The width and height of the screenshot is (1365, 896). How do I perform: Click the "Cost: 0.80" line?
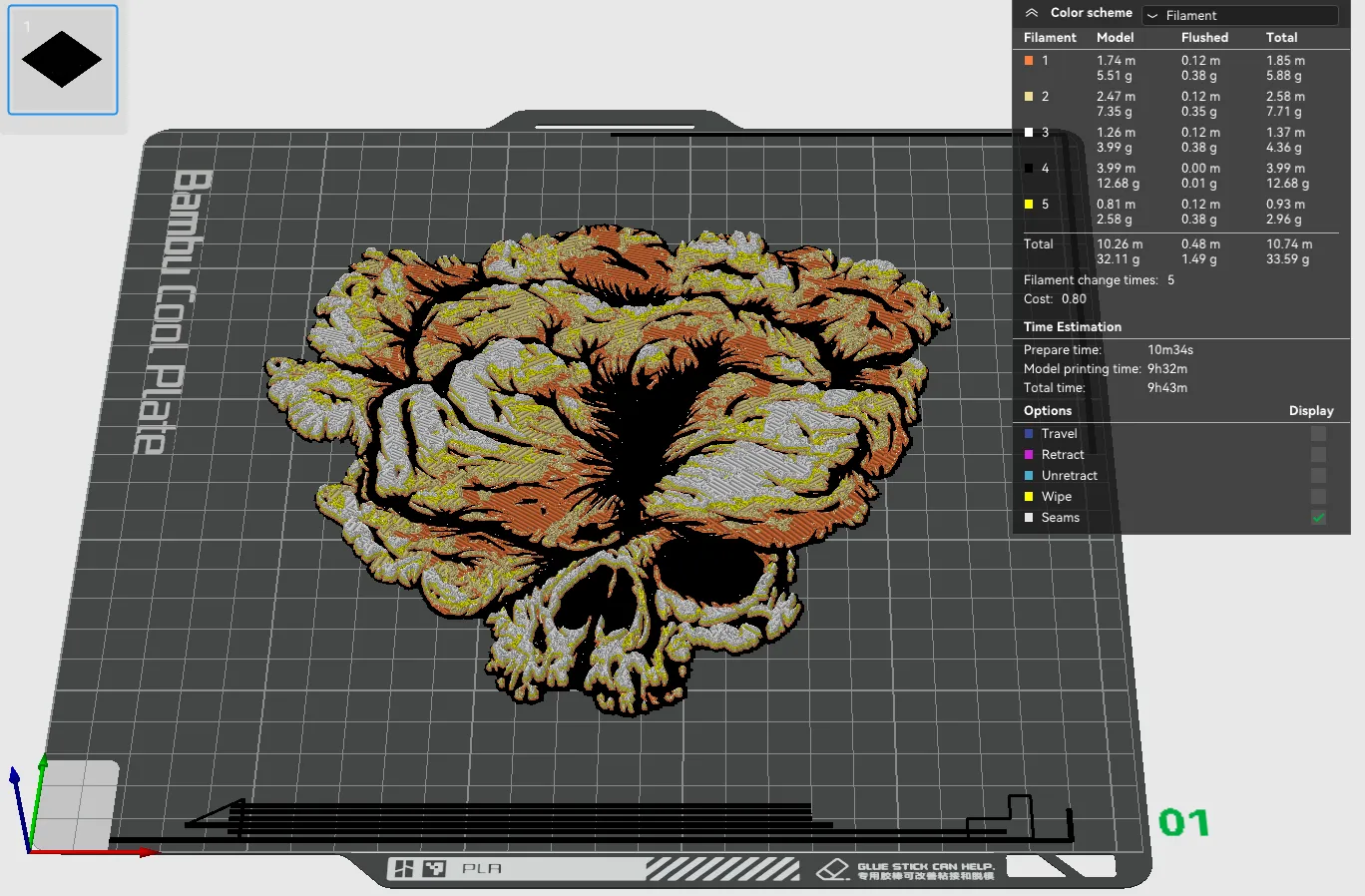(1055, 299)
